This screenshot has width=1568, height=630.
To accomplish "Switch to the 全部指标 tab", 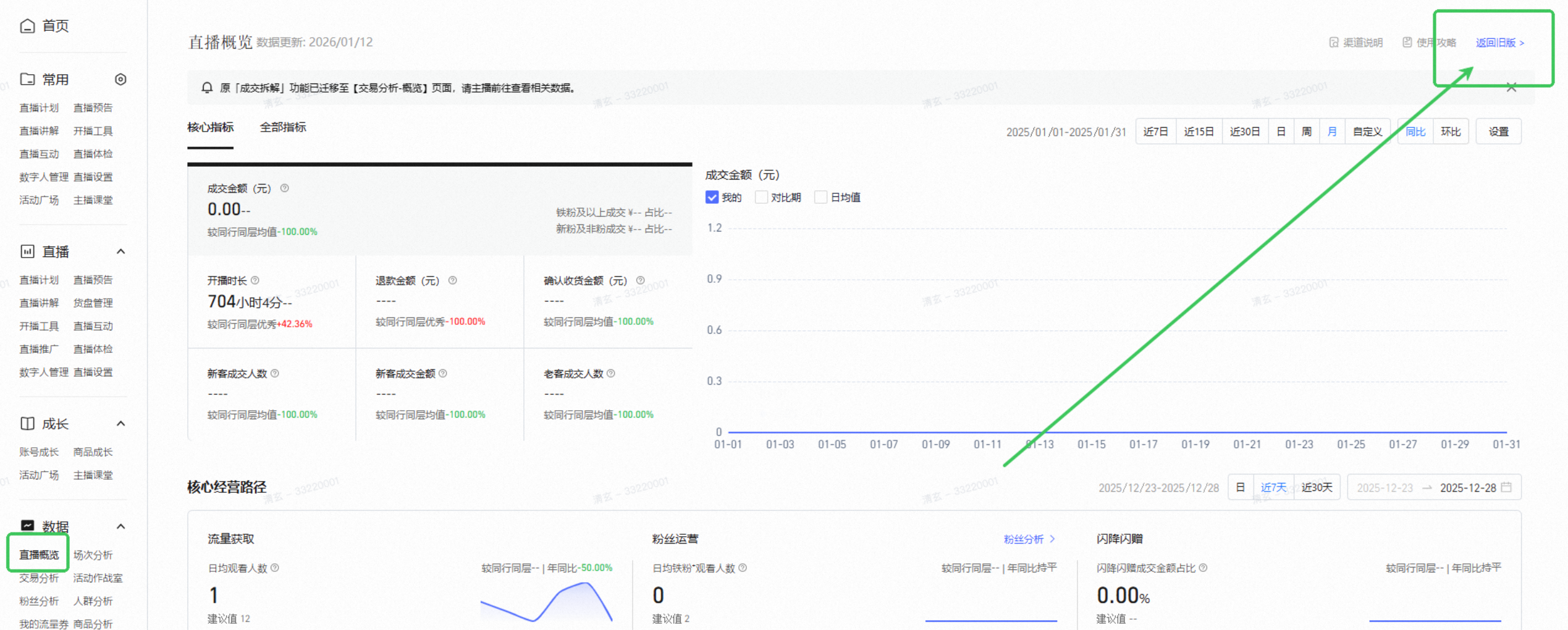I will click(283, 127).
